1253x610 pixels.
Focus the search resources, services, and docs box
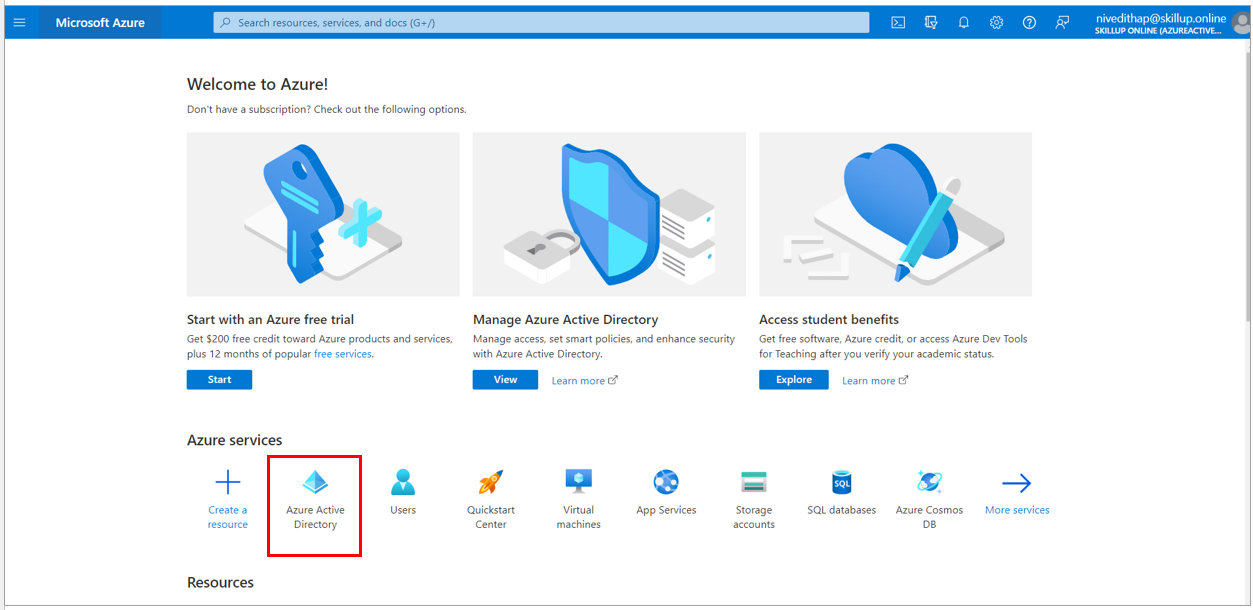coord(541,22)
